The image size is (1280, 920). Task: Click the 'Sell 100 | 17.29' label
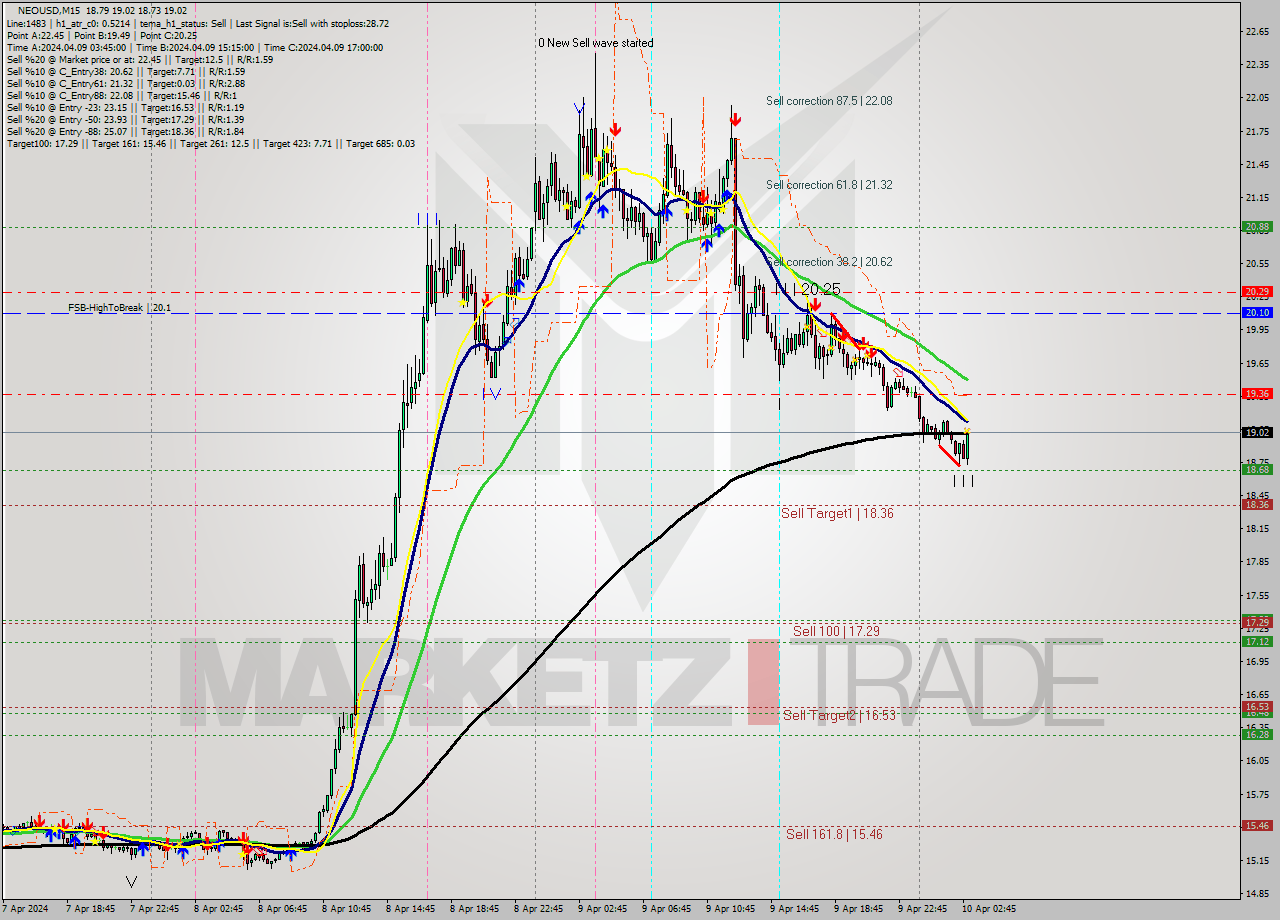[836, 631]
